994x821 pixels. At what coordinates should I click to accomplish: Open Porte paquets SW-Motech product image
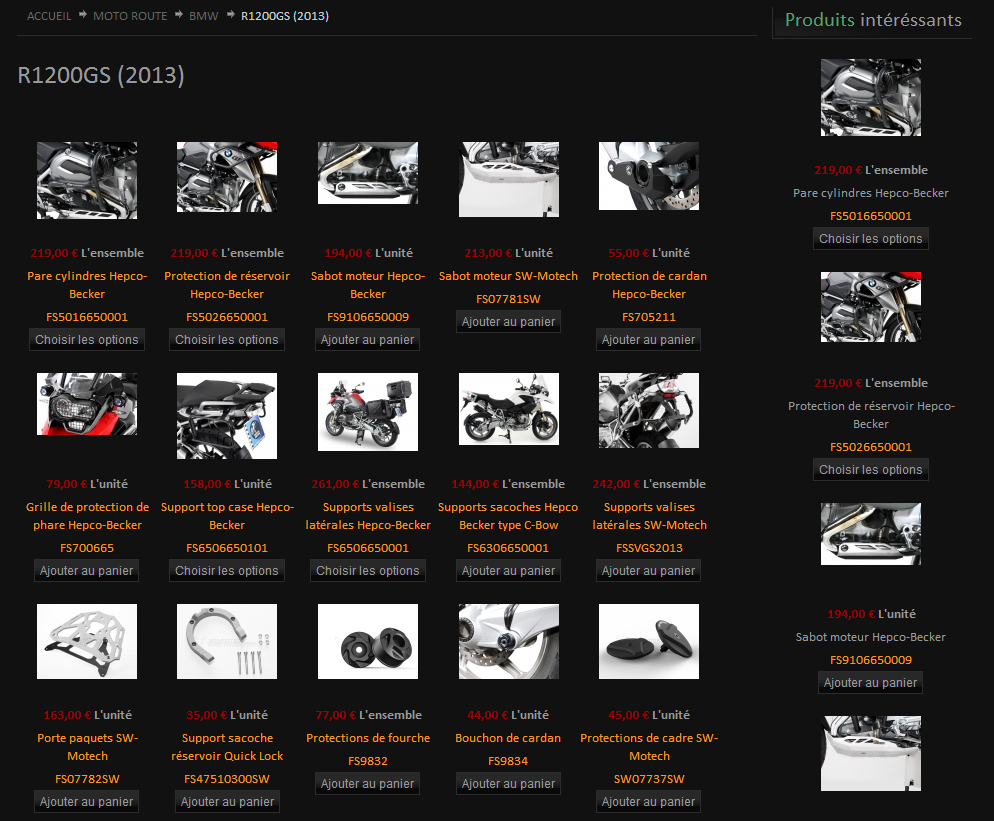[87, 641]
